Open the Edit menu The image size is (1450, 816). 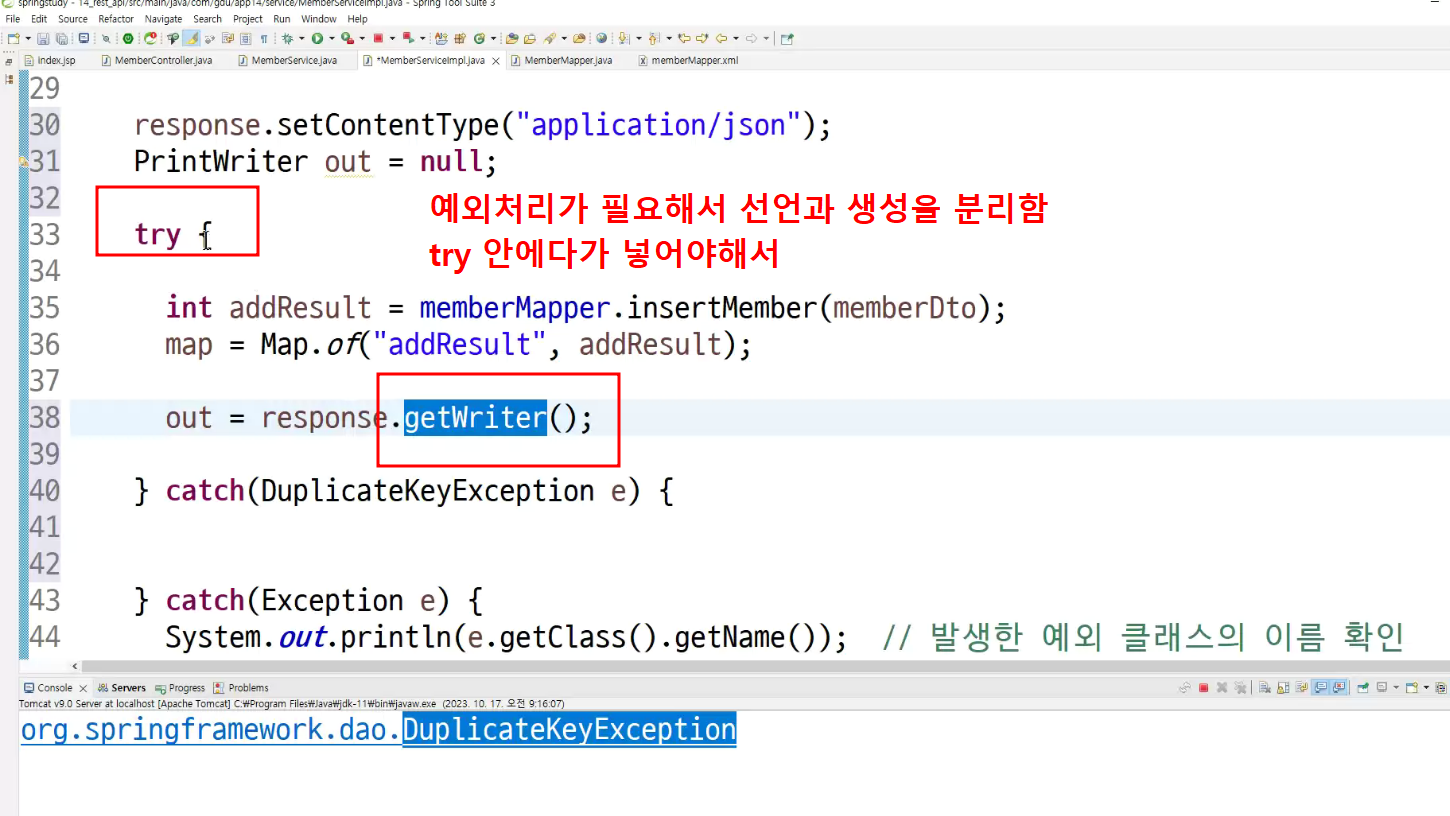[39, 19]
